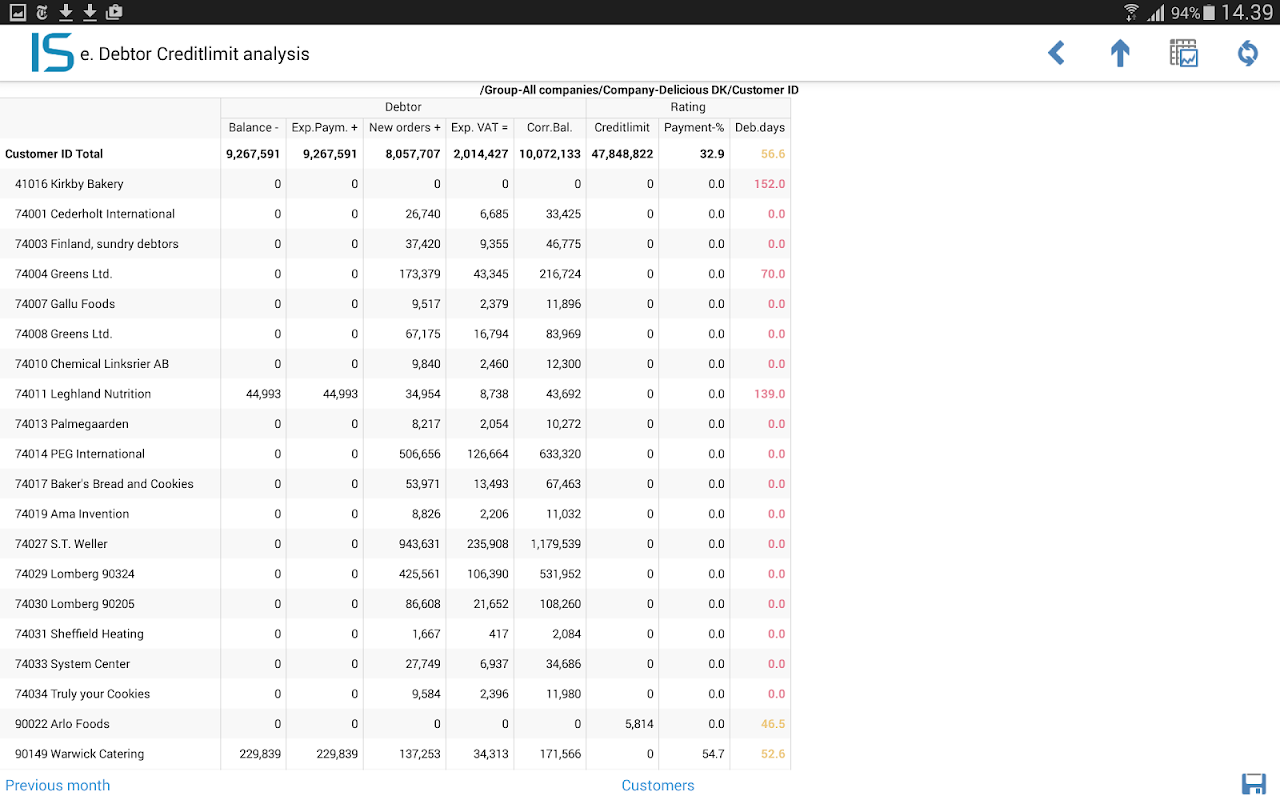Screen dimensions: 1280x800
Task: Select customer 74007 Gallu Foods
Action: pyautogui.click(x=395, y=304)
